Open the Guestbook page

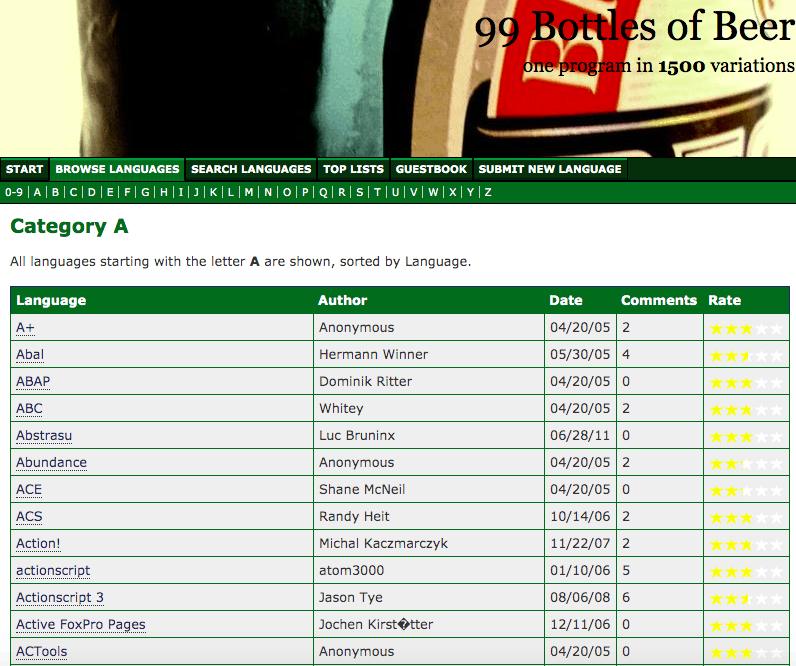pos(431,169)
